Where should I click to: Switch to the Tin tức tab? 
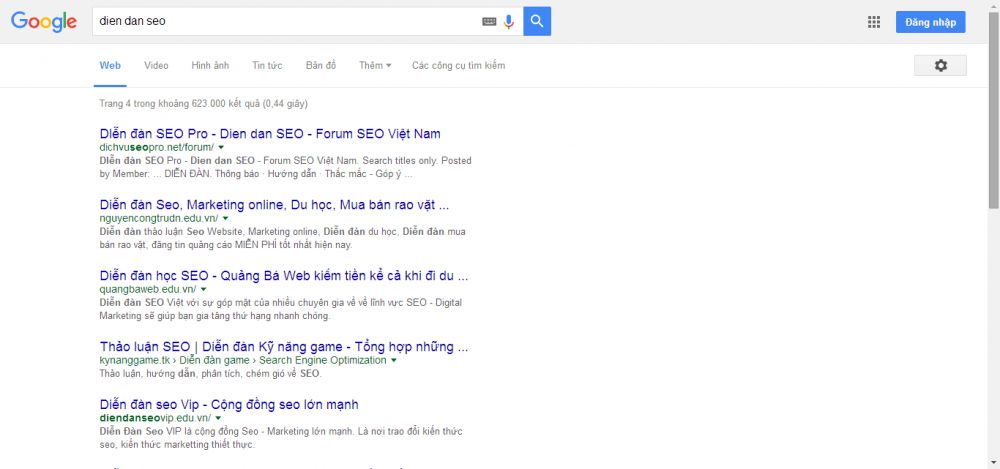pos(267,66)
